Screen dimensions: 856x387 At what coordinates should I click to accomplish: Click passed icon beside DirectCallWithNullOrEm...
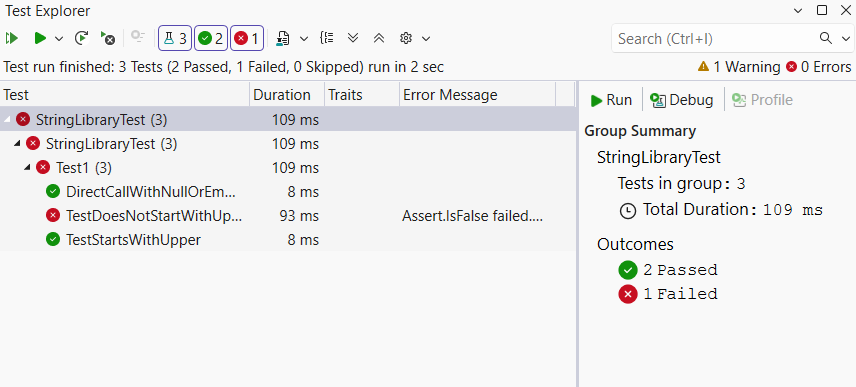click(53, 191)
